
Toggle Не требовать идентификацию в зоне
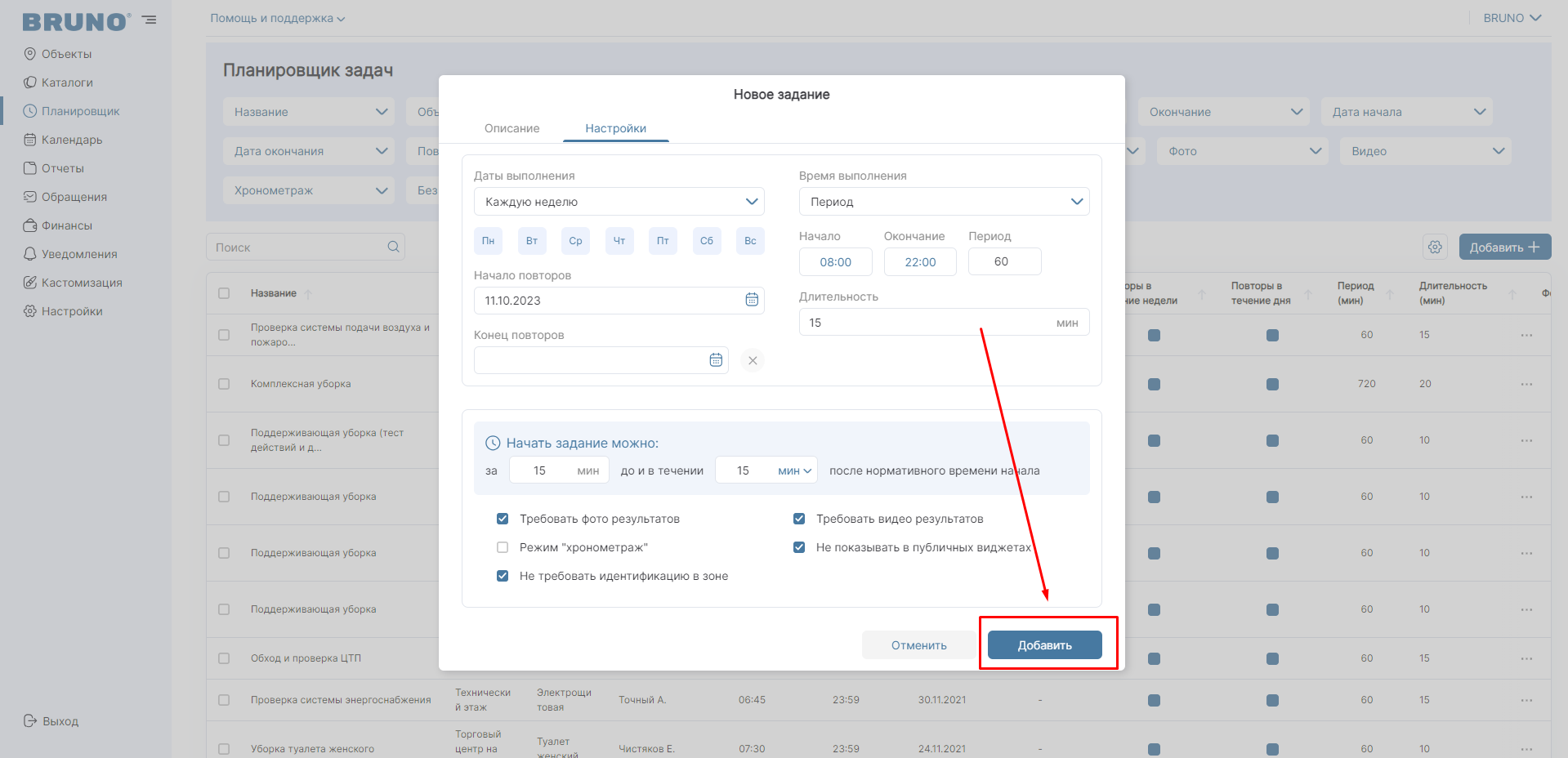pyautogui.click(x=503, y=576)
